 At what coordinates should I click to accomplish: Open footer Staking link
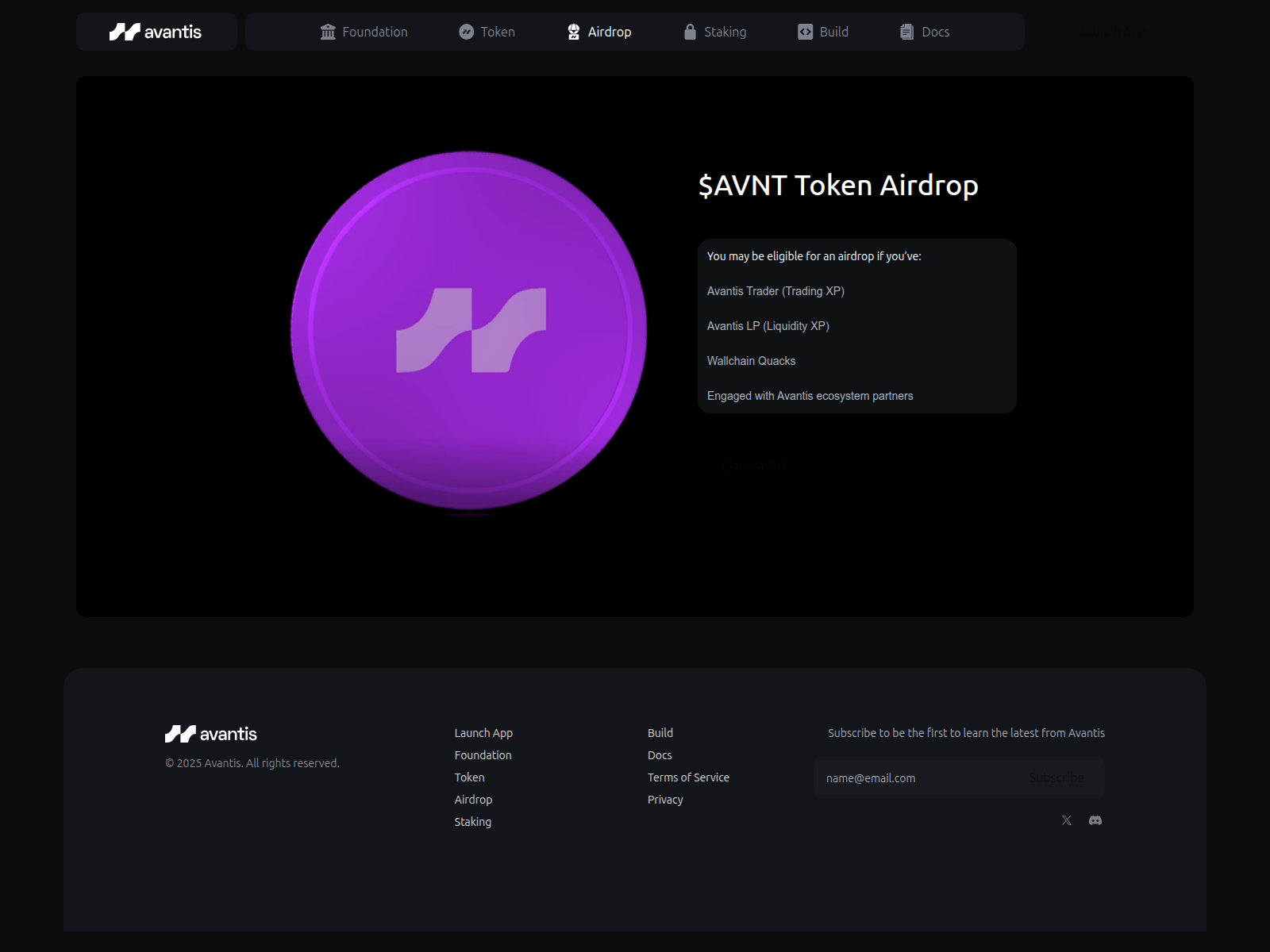point(472,822)
